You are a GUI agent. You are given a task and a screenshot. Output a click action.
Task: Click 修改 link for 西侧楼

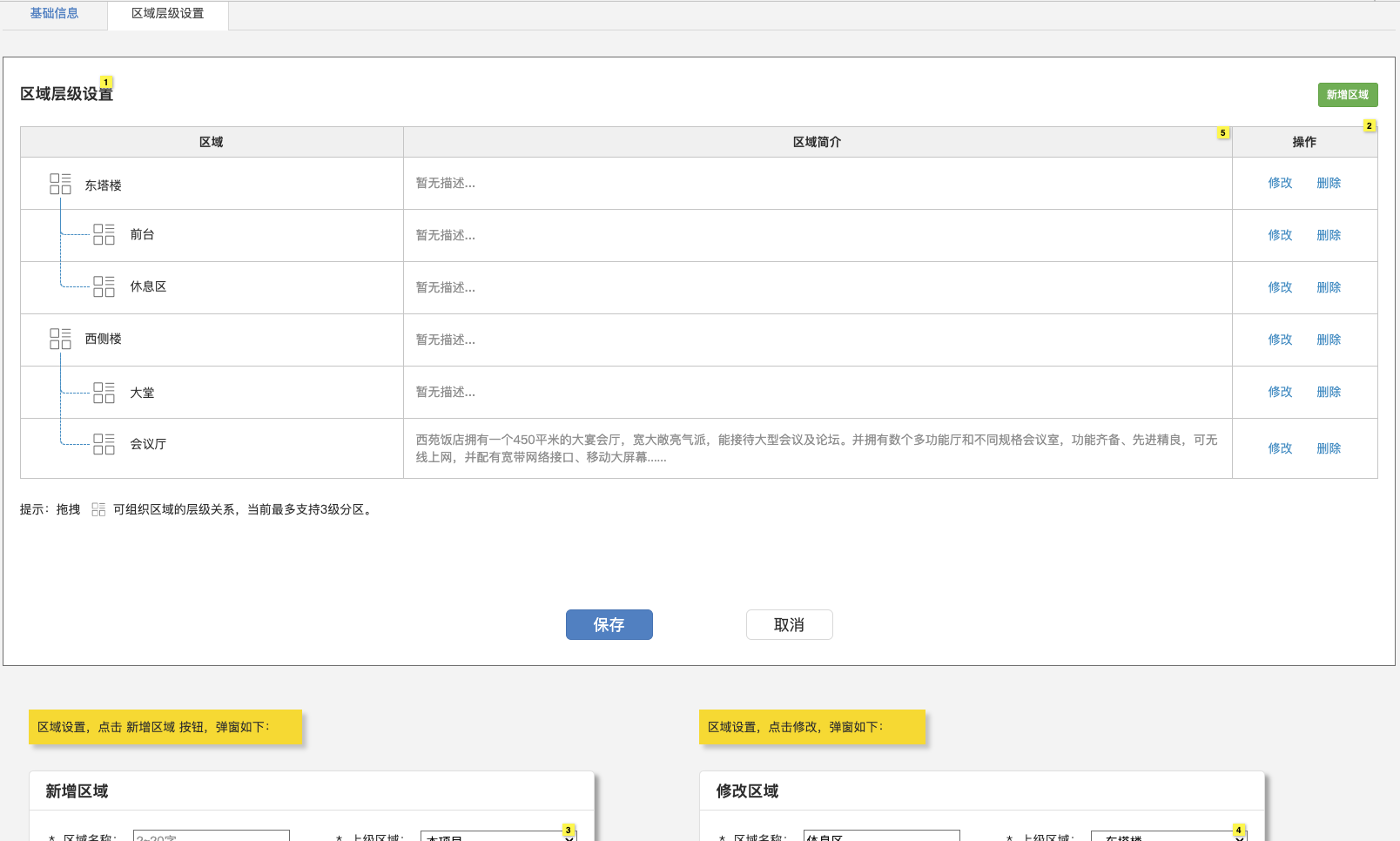point(1280,340)
